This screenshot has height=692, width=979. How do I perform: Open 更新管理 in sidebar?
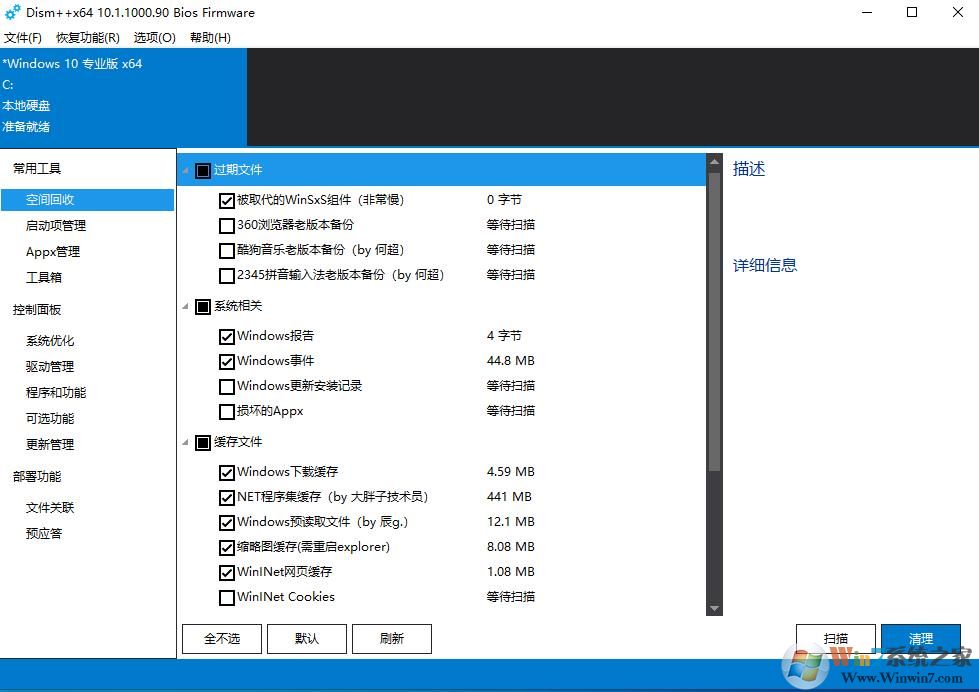point(50,445)
